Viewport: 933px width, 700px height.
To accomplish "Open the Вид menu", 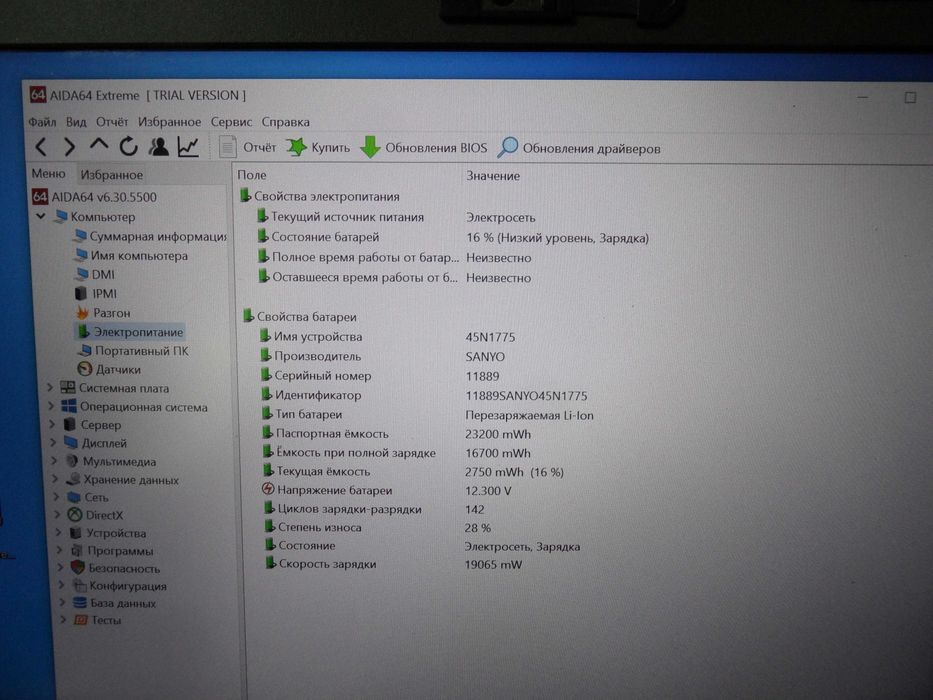I will coord(76,122).
